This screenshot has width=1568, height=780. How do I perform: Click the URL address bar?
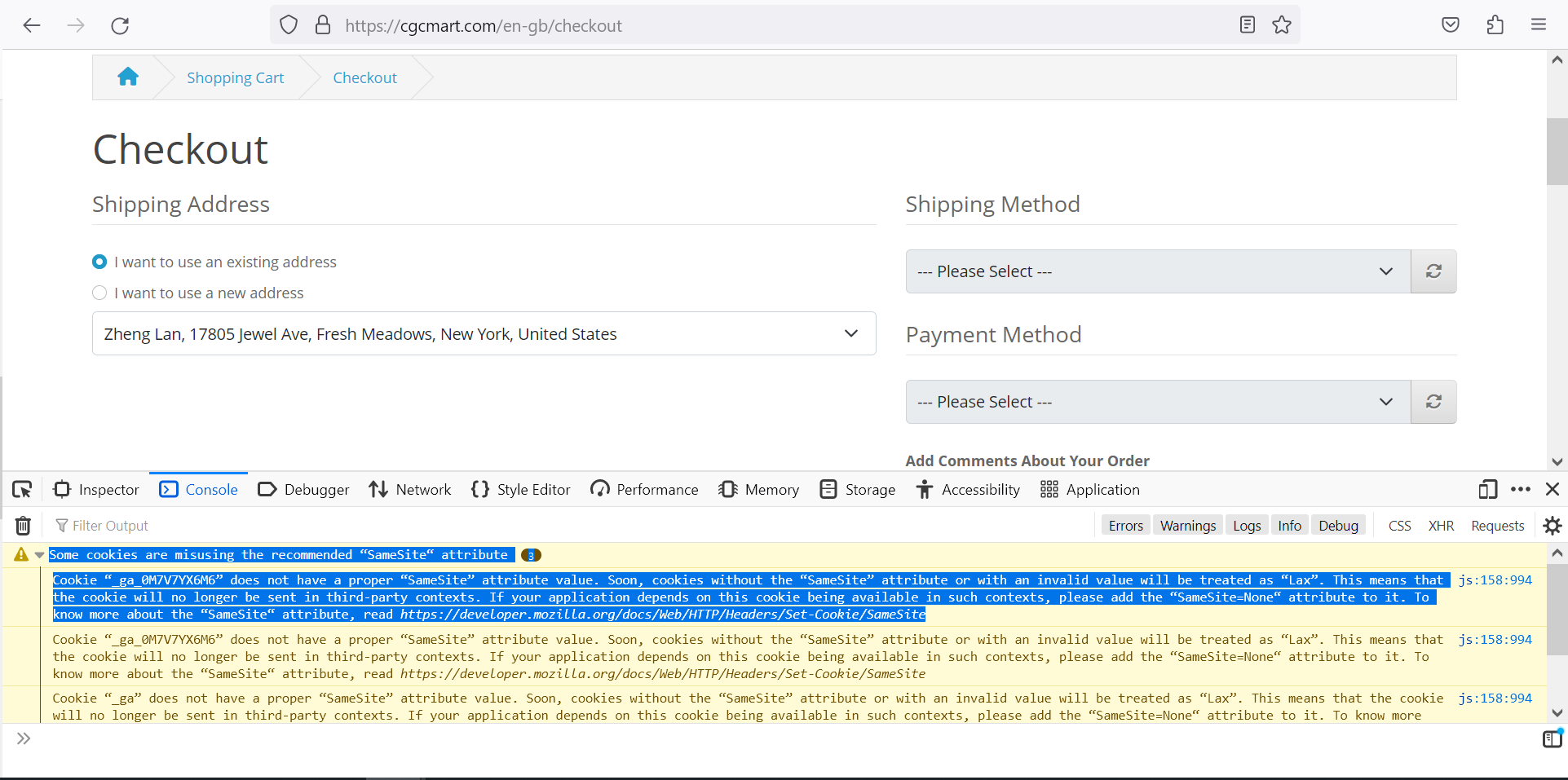click(x=783, y=25)
